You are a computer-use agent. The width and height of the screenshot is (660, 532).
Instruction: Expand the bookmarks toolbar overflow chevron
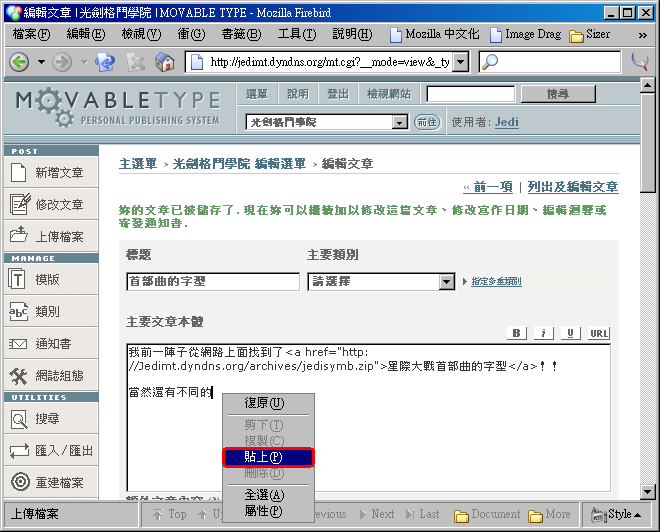[642, 35]
